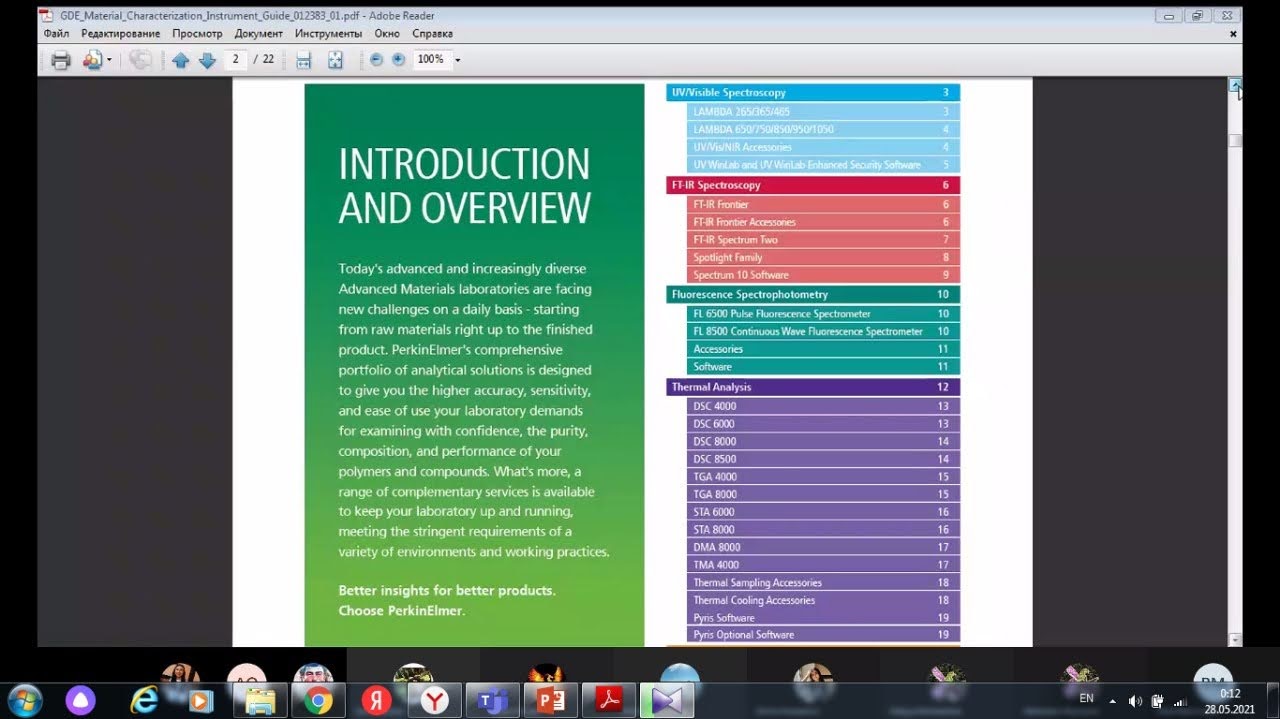
Task: Click the Print icon in toolbar
Action: [x=61, y=60]
